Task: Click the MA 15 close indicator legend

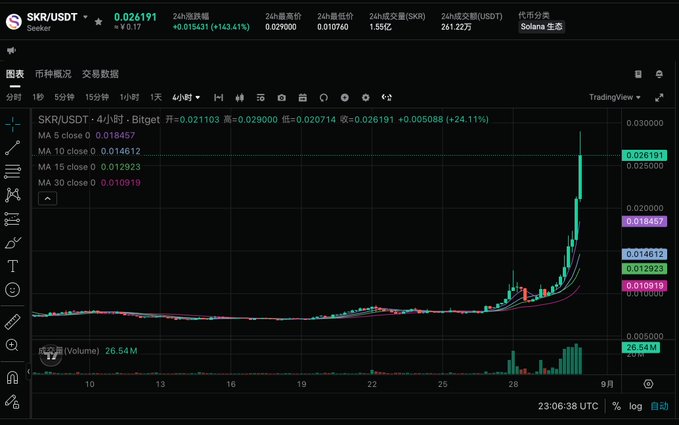Action: click(x=89, y=167)
